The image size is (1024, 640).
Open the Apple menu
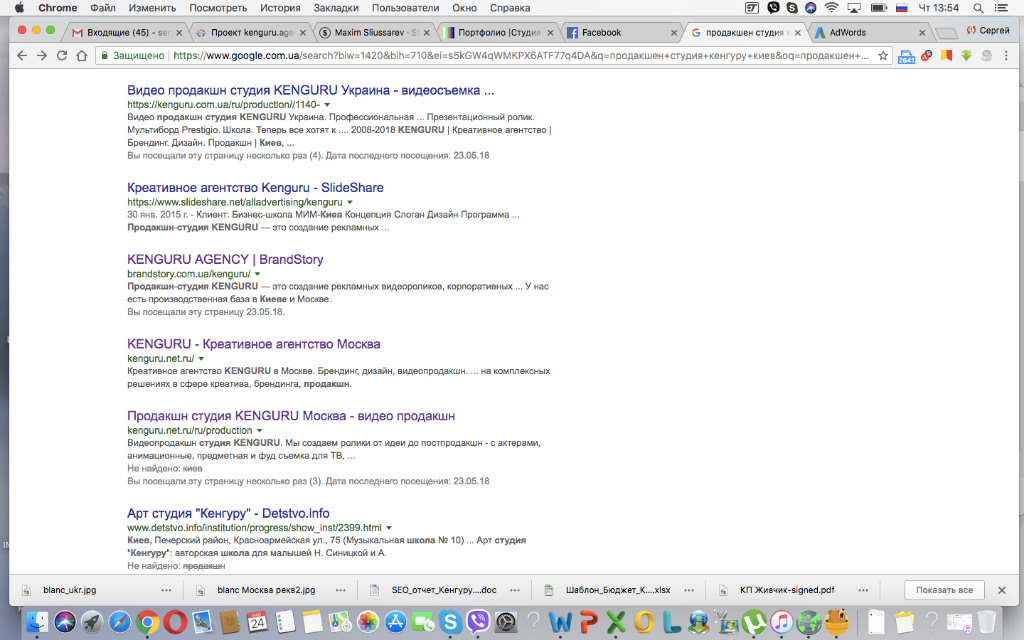click(x=20, y=8)
